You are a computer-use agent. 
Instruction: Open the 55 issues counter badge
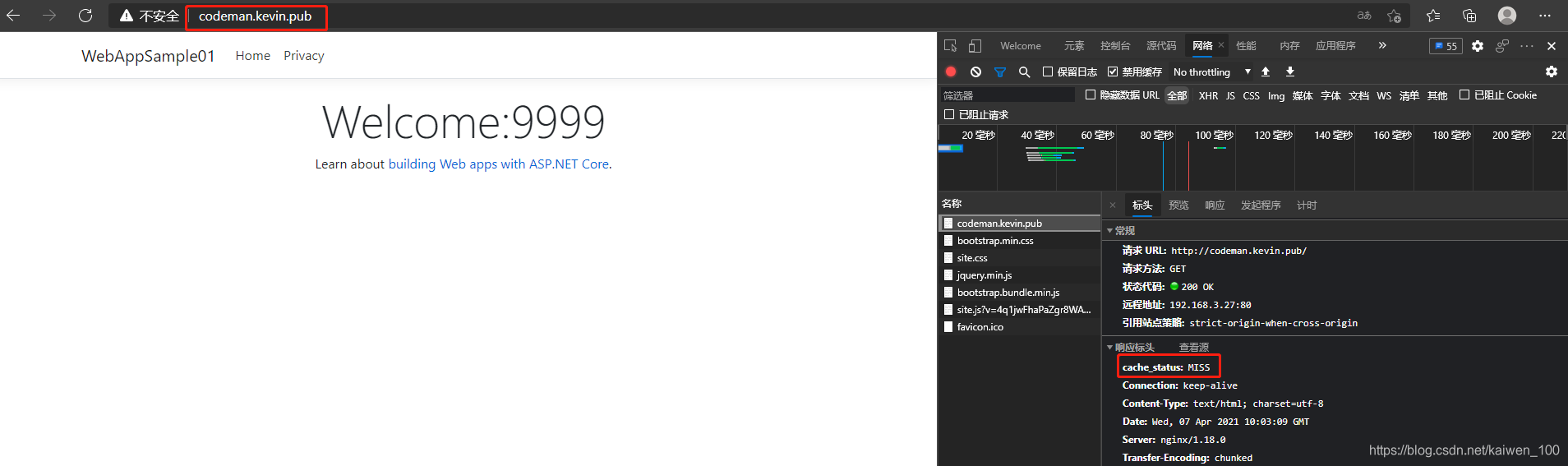tap(1446, 46)
